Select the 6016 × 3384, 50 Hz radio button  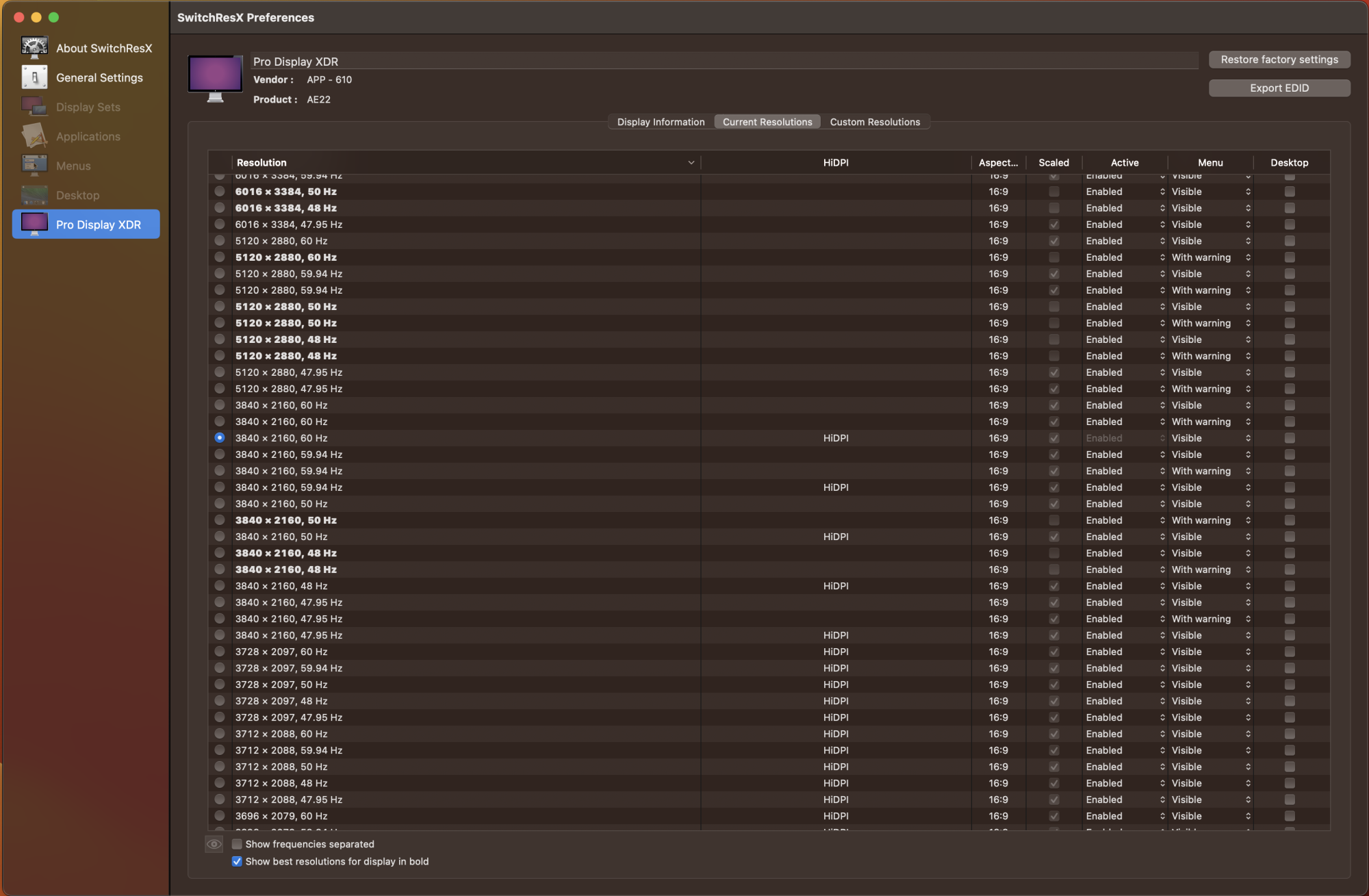tap(220, 192)
